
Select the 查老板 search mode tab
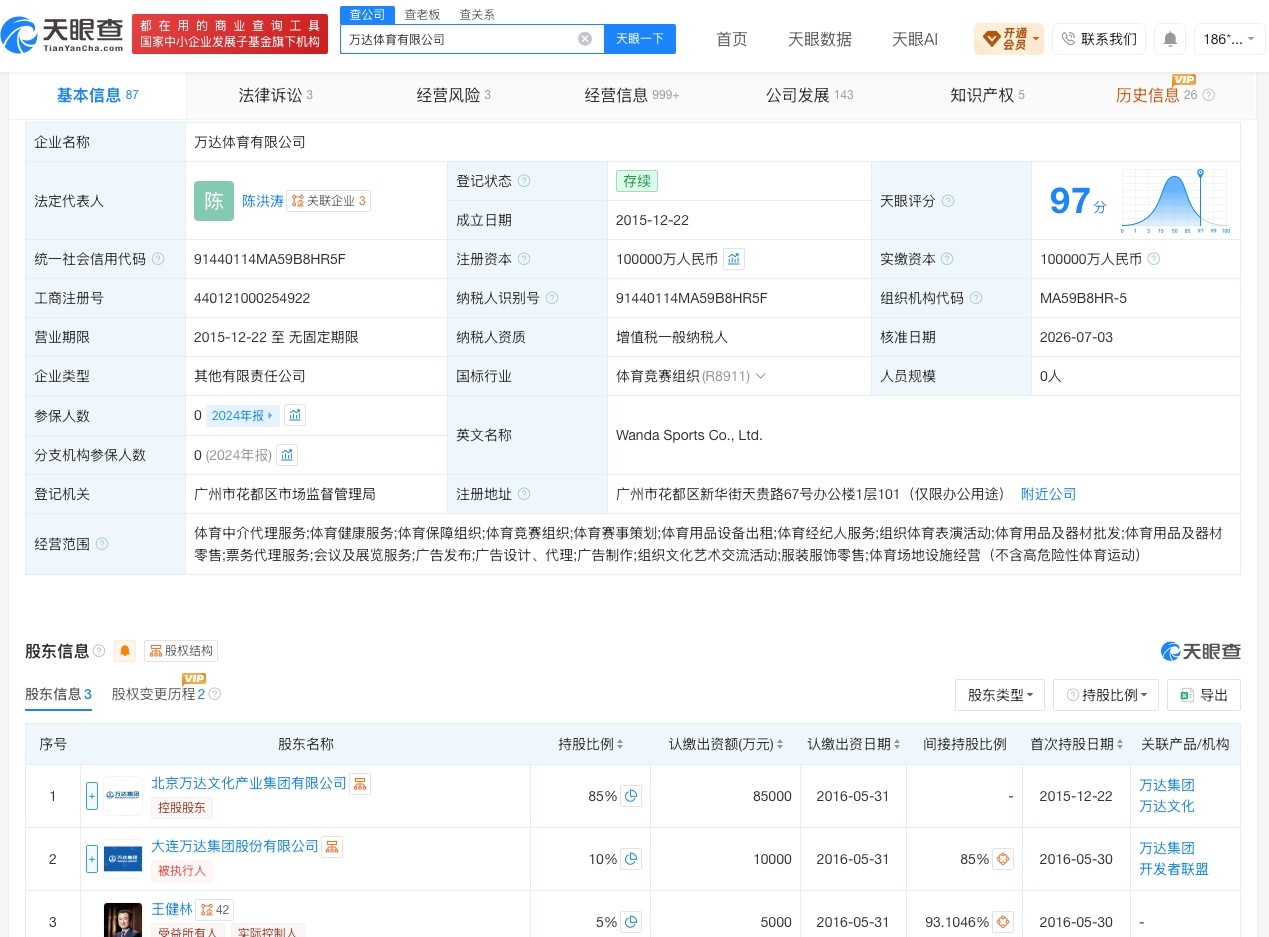pos(422,14)
